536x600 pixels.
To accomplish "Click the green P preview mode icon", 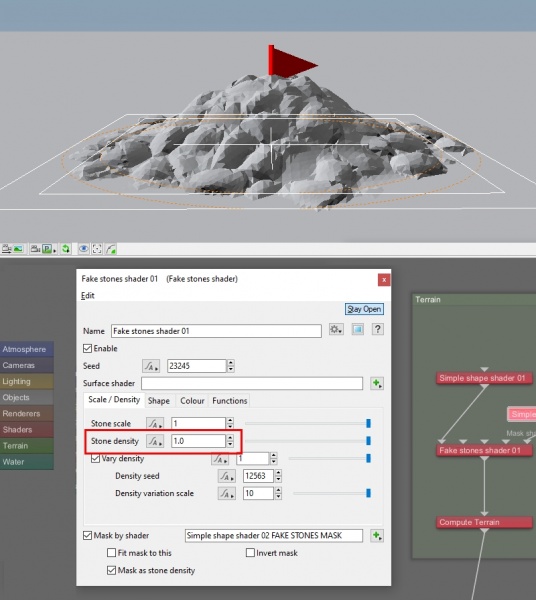I will coord(48,249).
